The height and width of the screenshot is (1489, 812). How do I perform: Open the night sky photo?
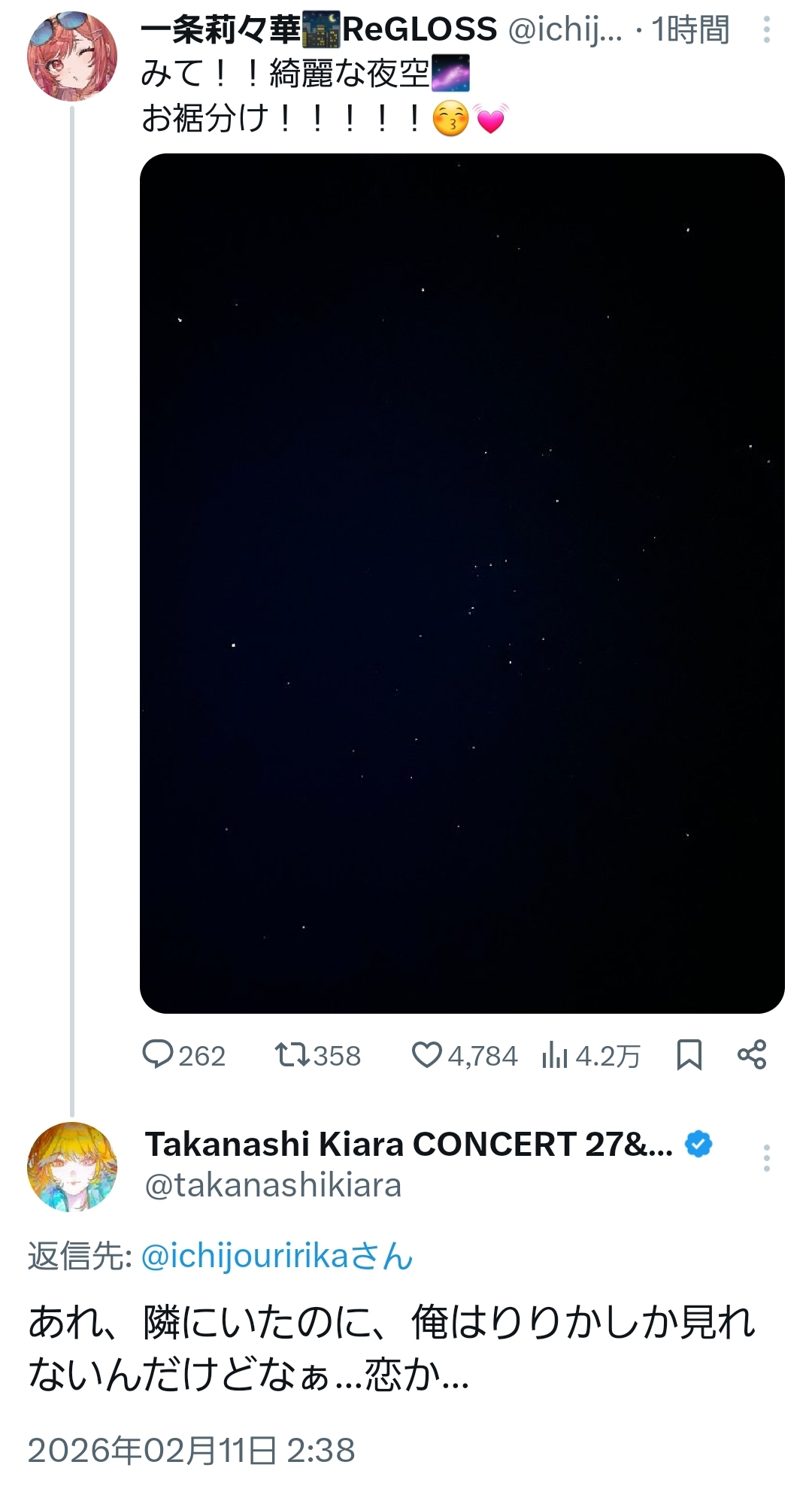click(x=462, y=583)
